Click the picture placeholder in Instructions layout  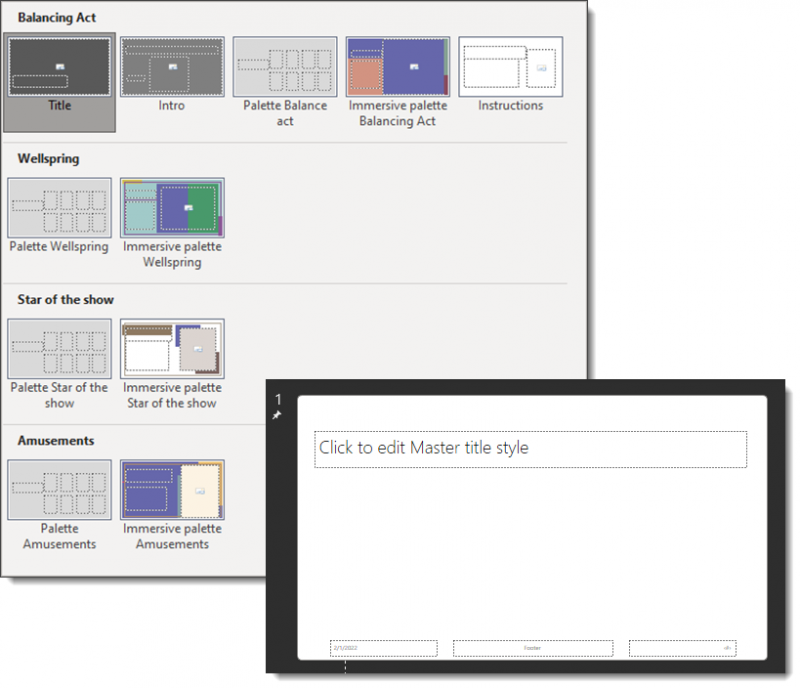click(x=543, y=66)
